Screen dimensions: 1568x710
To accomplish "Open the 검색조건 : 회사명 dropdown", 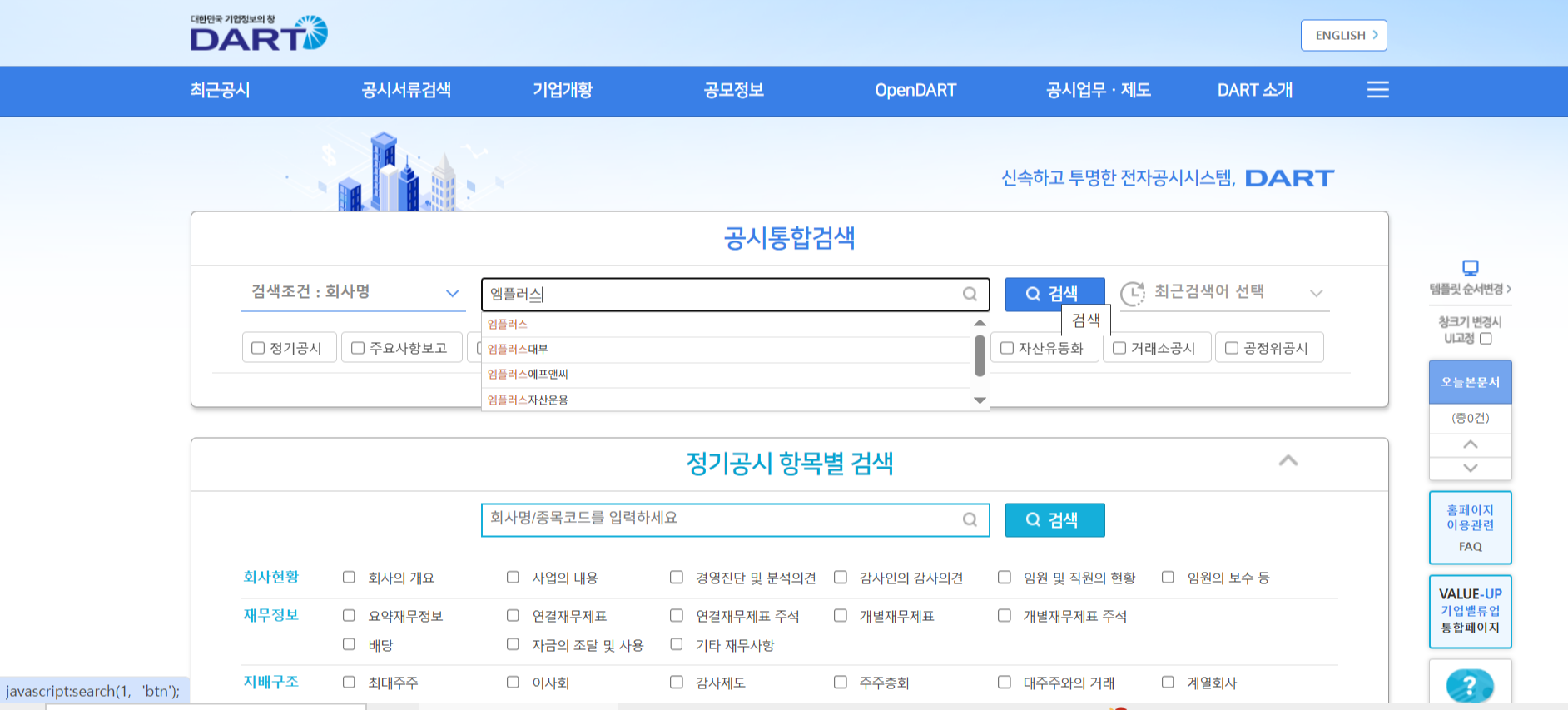I will tap(354, 293).
